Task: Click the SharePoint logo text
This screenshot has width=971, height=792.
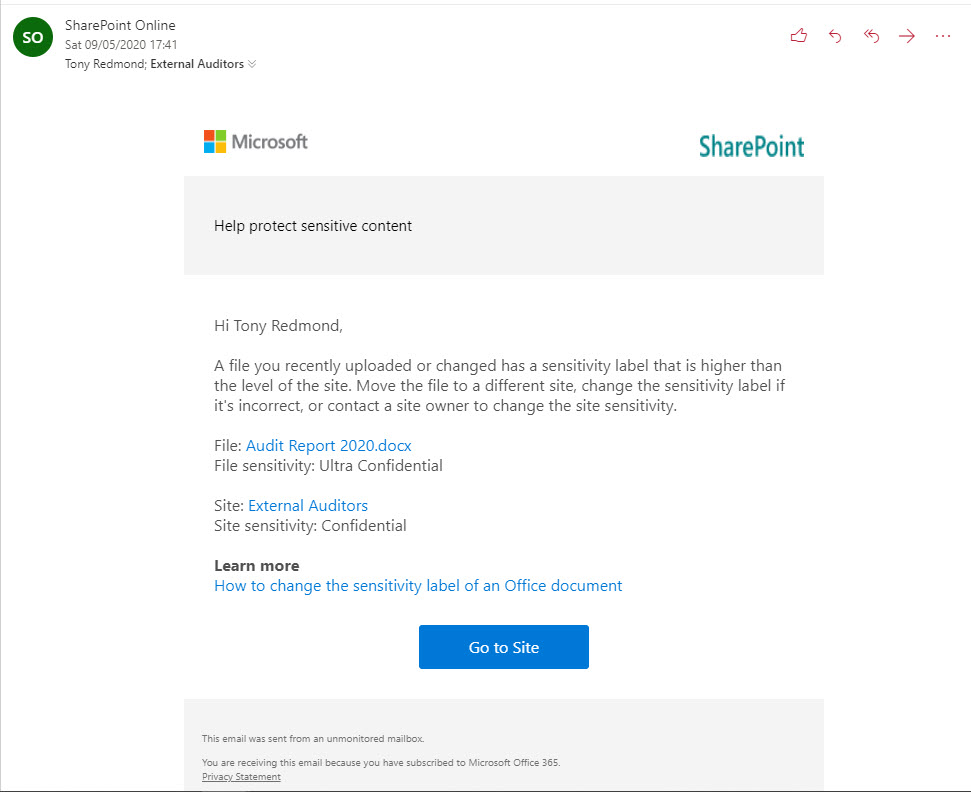Action: click(751, 146)
